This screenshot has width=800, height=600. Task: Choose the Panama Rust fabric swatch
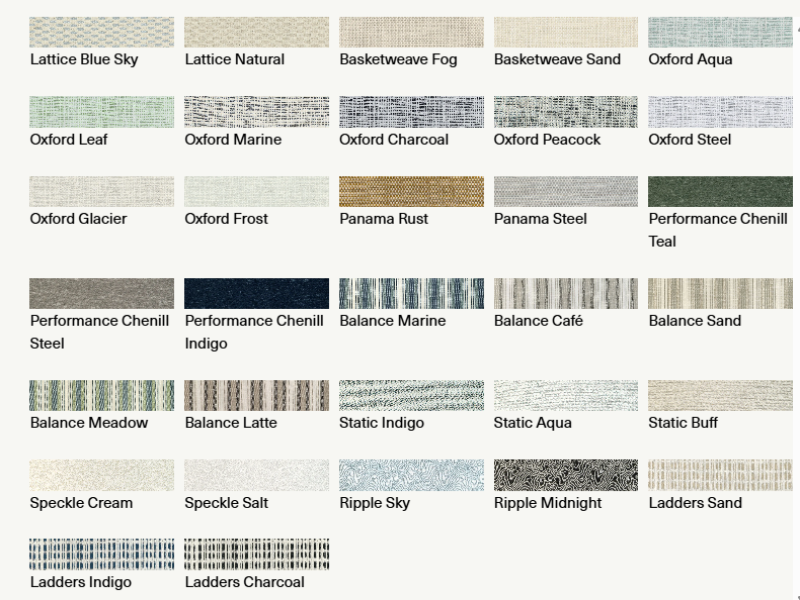(411, 191)
